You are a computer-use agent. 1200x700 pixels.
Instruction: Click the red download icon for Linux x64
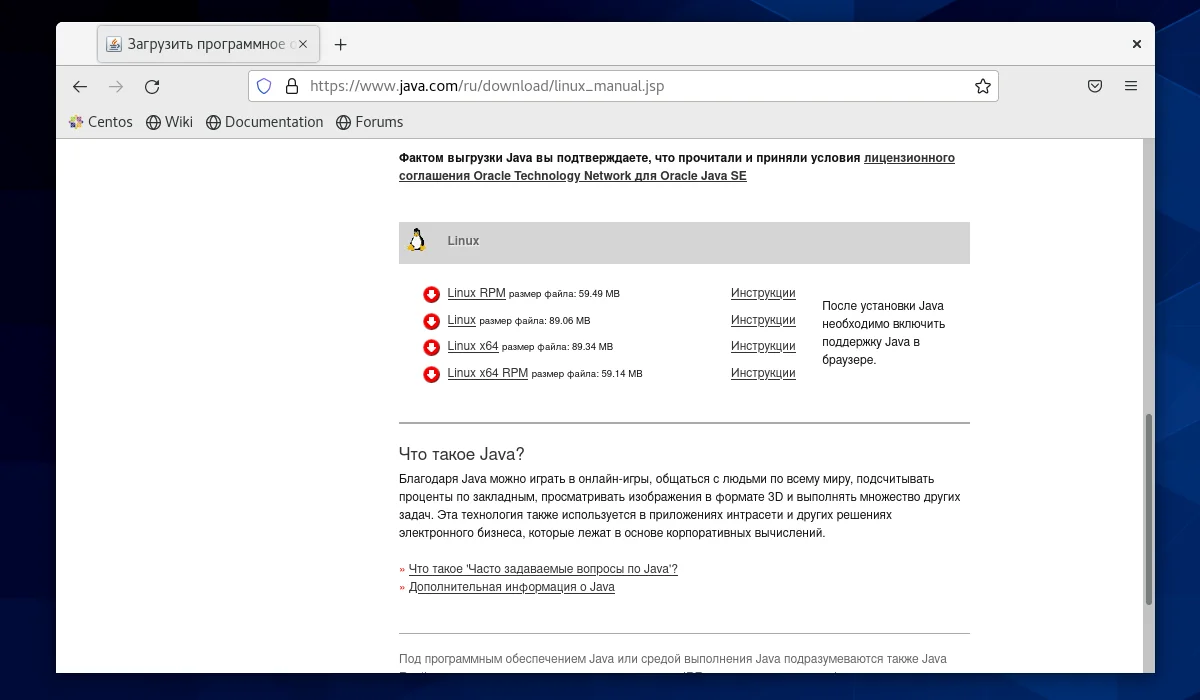pyautogui.click(x=431, y=347)
